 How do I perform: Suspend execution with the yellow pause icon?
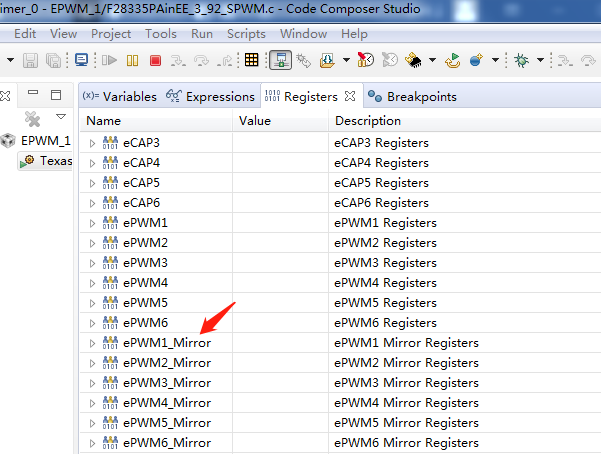132,60
